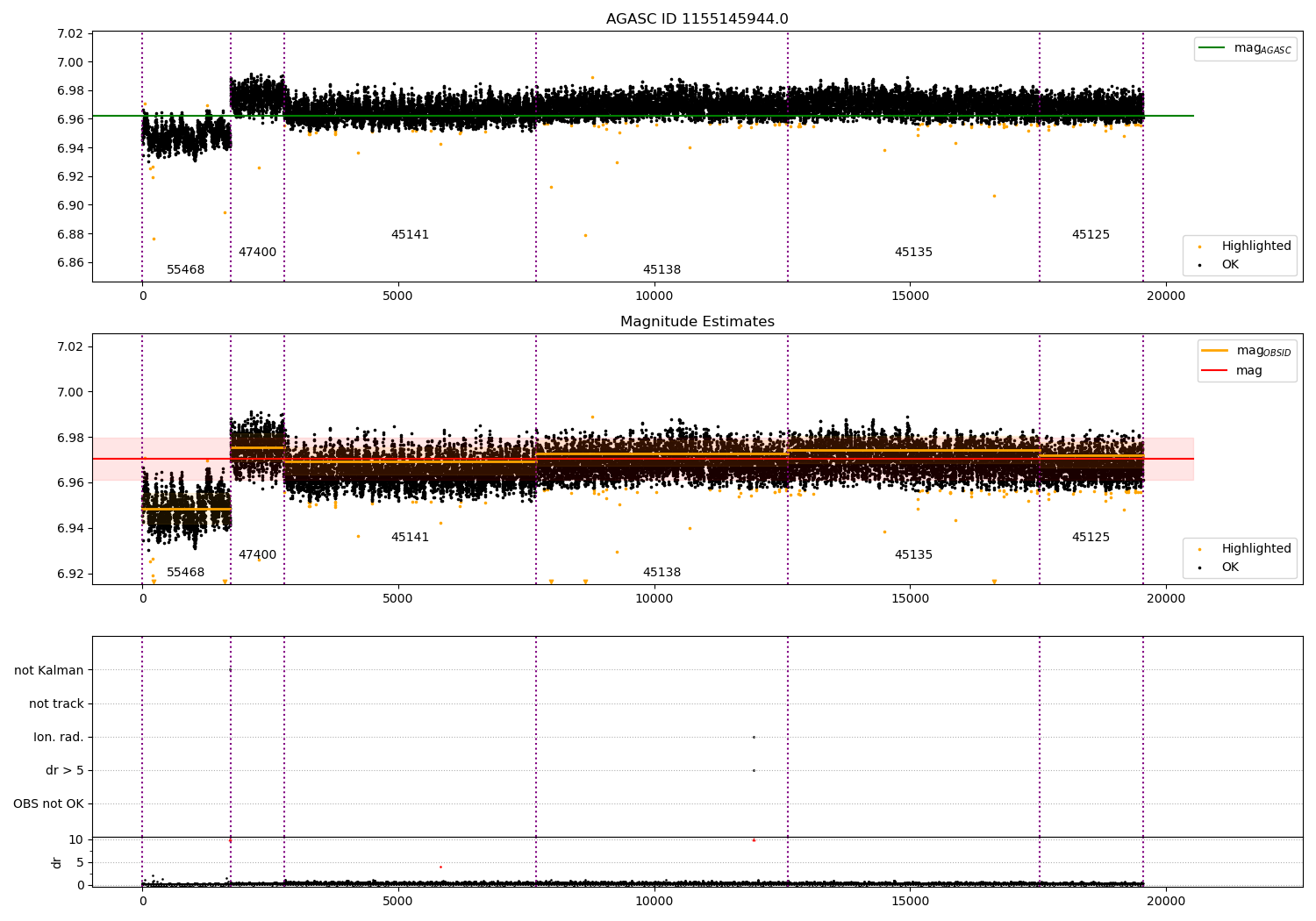
Task: Click the 'OBS not OK' axis label
Action: 48,804
